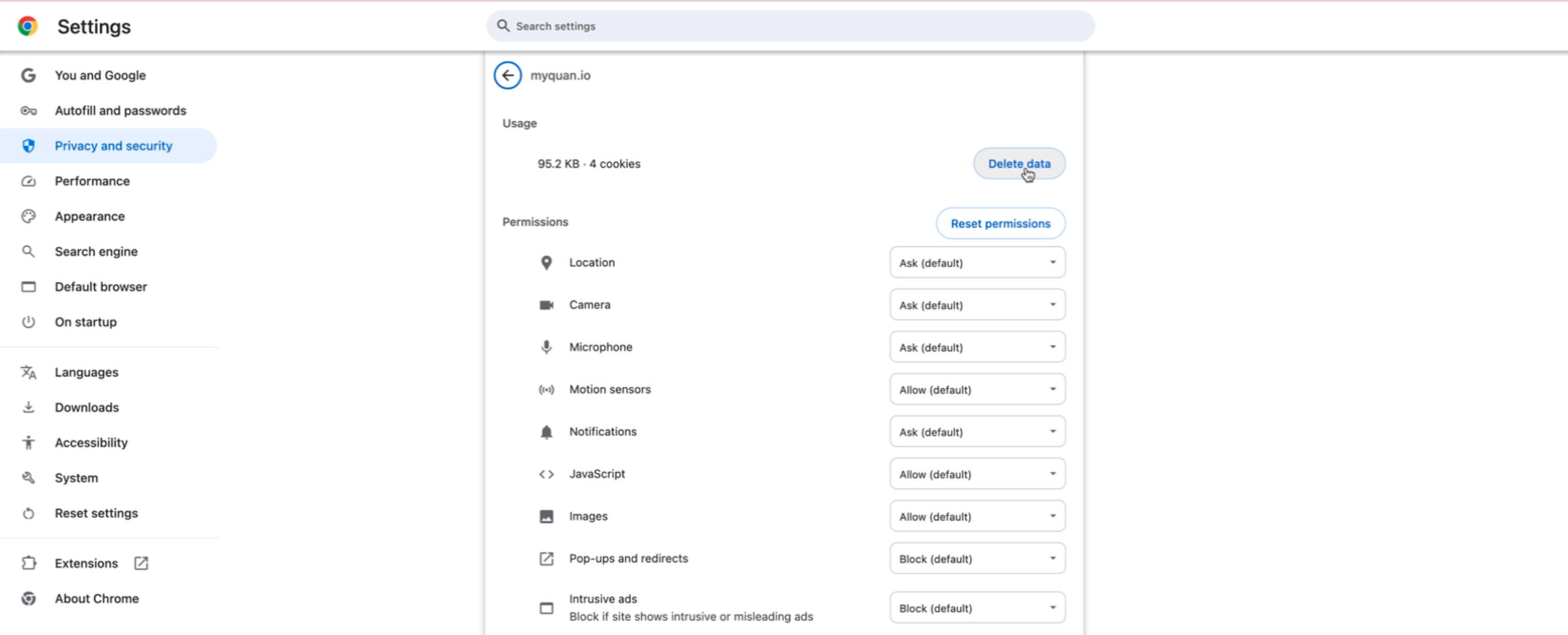The width and height of the screenshot is (1568, 635).
Task: Click the Reset permissions button
Action: pyautogui.click(x=1000, y=224)
